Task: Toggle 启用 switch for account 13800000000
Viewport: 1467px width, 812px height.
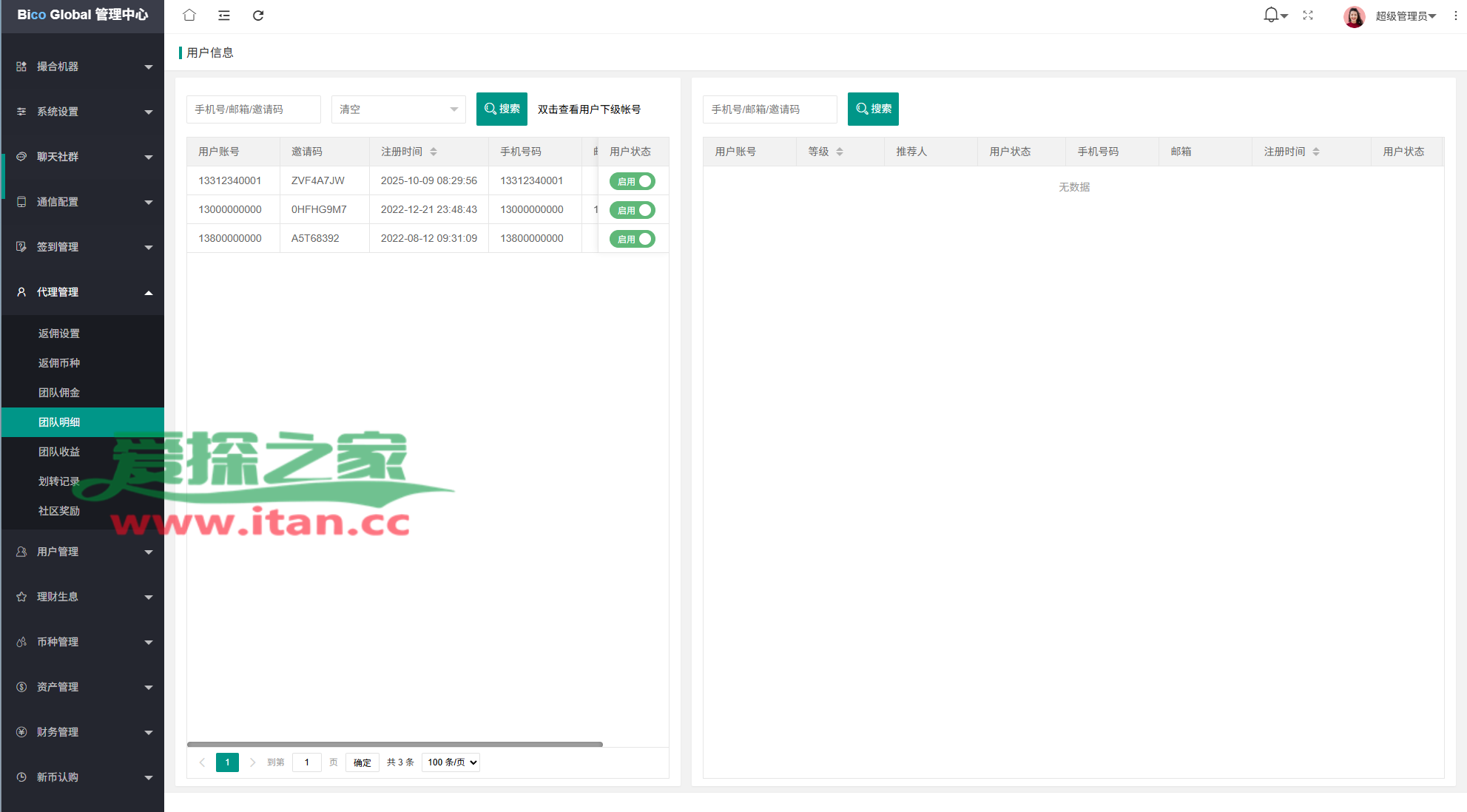Action: tap(632, 239)
